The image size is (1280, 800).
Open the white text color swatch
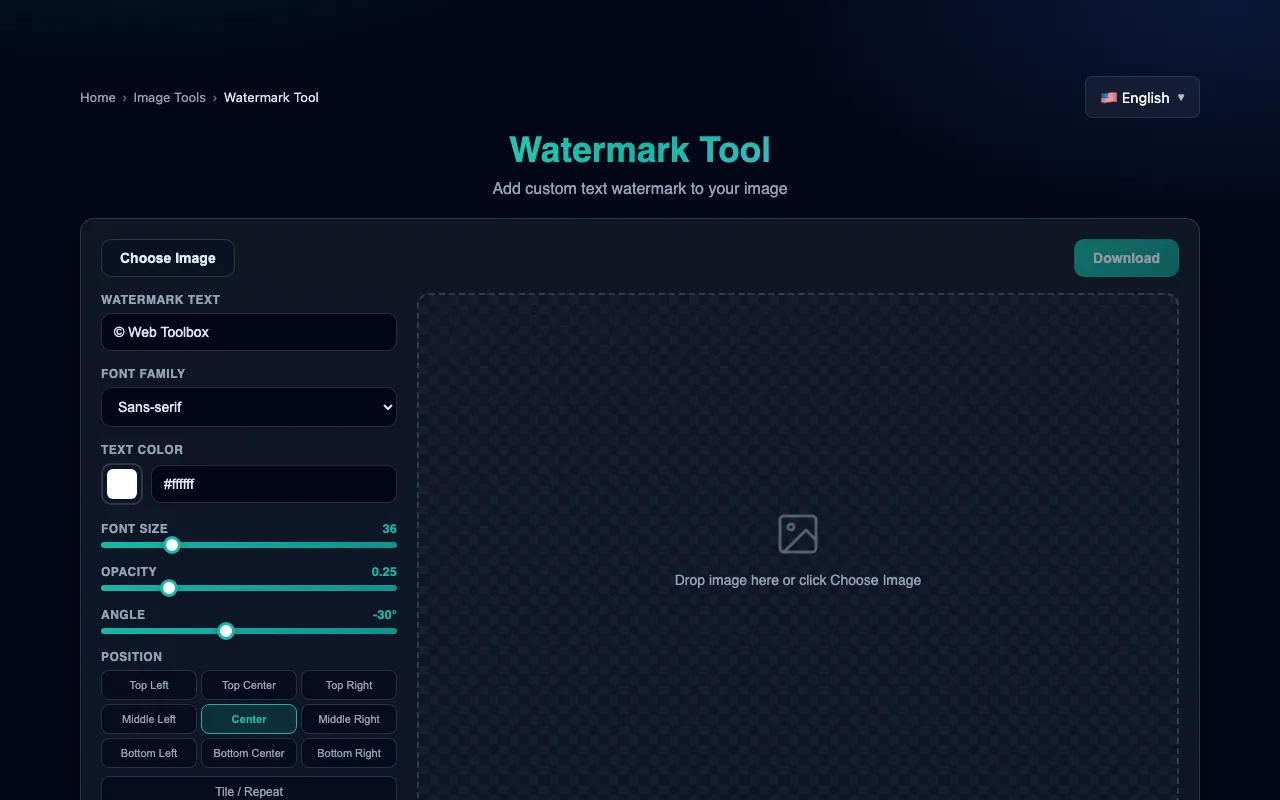[x=122, y=484]
